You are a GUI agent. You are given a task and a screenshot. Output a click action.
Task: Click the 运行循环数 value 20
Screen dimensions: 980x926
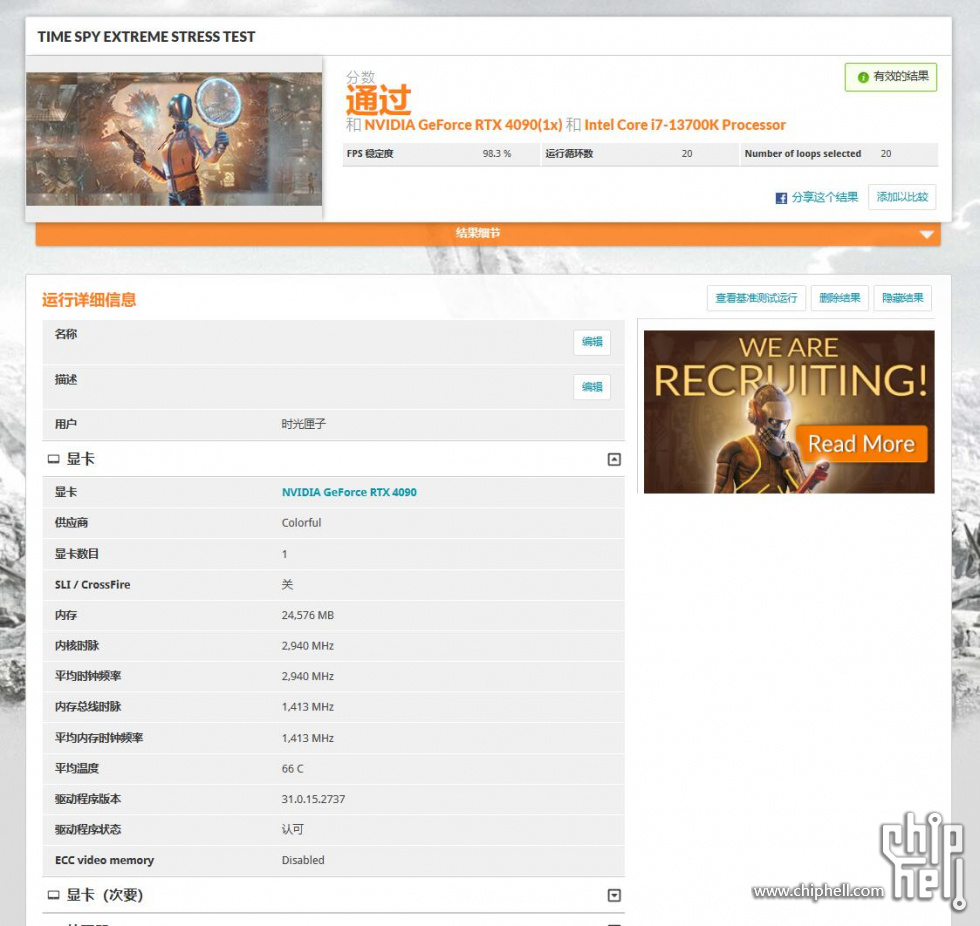687,154
